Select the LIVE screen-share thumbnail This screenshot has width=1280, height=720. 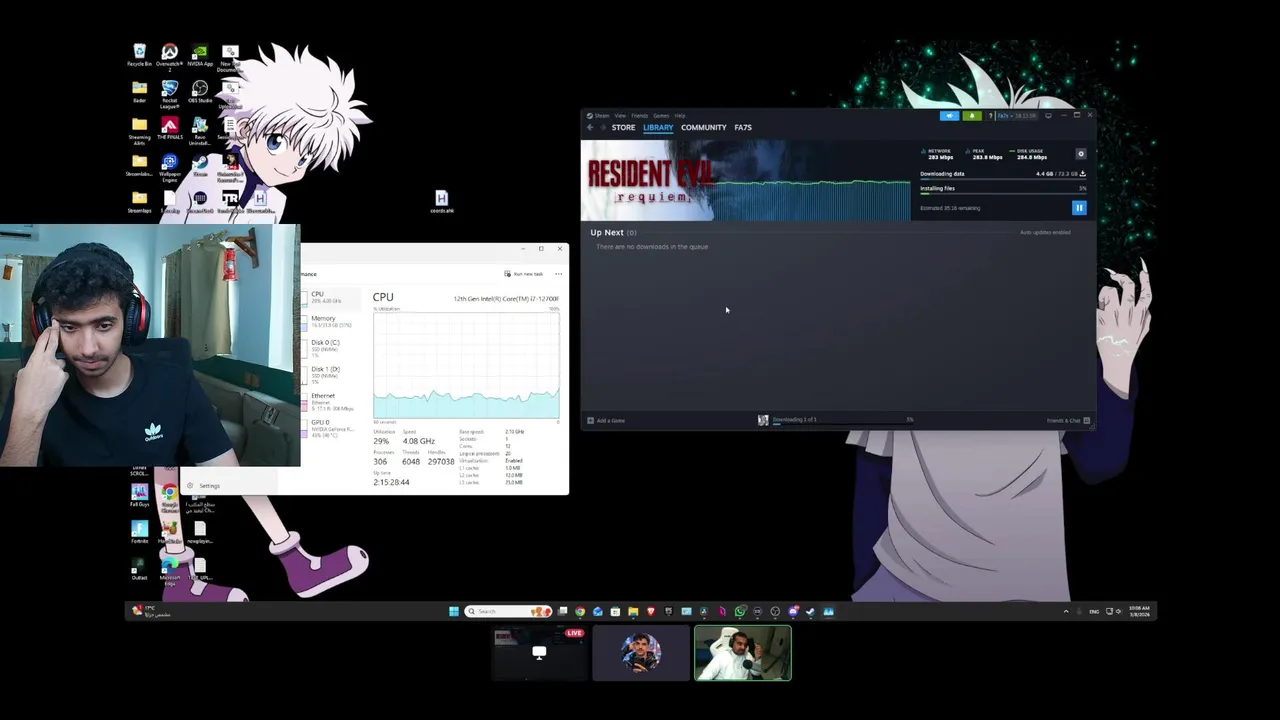[x=539, y=654]
